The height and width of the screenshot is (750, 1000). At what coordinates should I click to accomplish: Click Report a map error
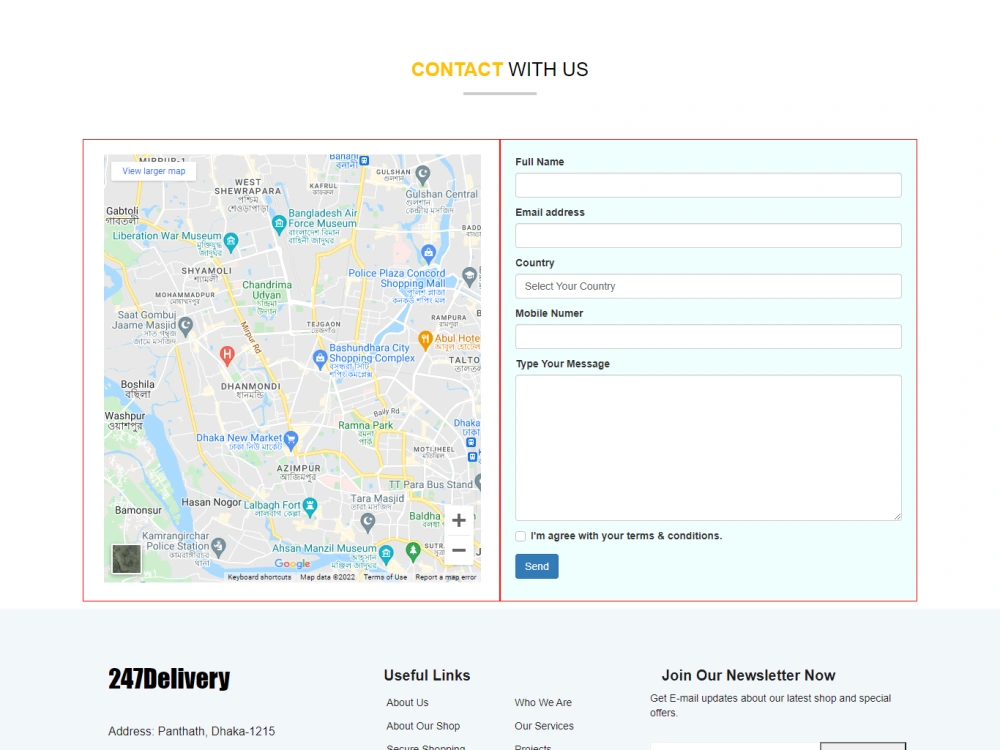pyautogui.click(x=446, y=577)
